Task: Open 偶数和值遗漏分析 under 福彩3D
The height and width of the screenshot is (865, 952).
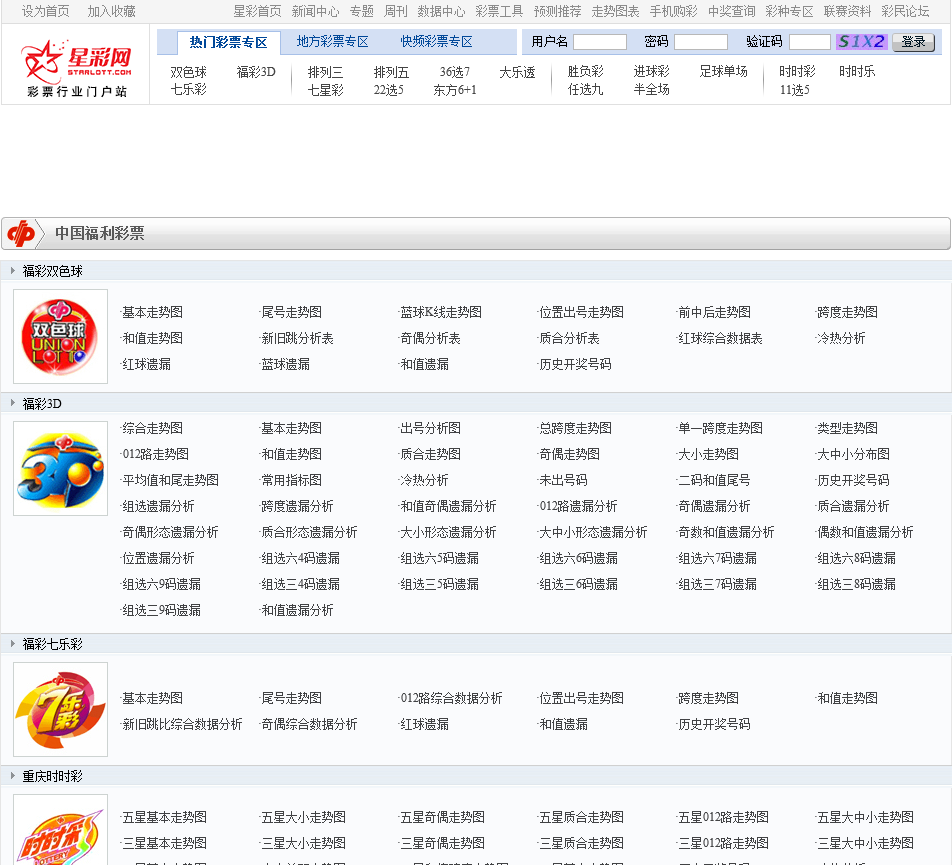Action: tap(865, 532)
